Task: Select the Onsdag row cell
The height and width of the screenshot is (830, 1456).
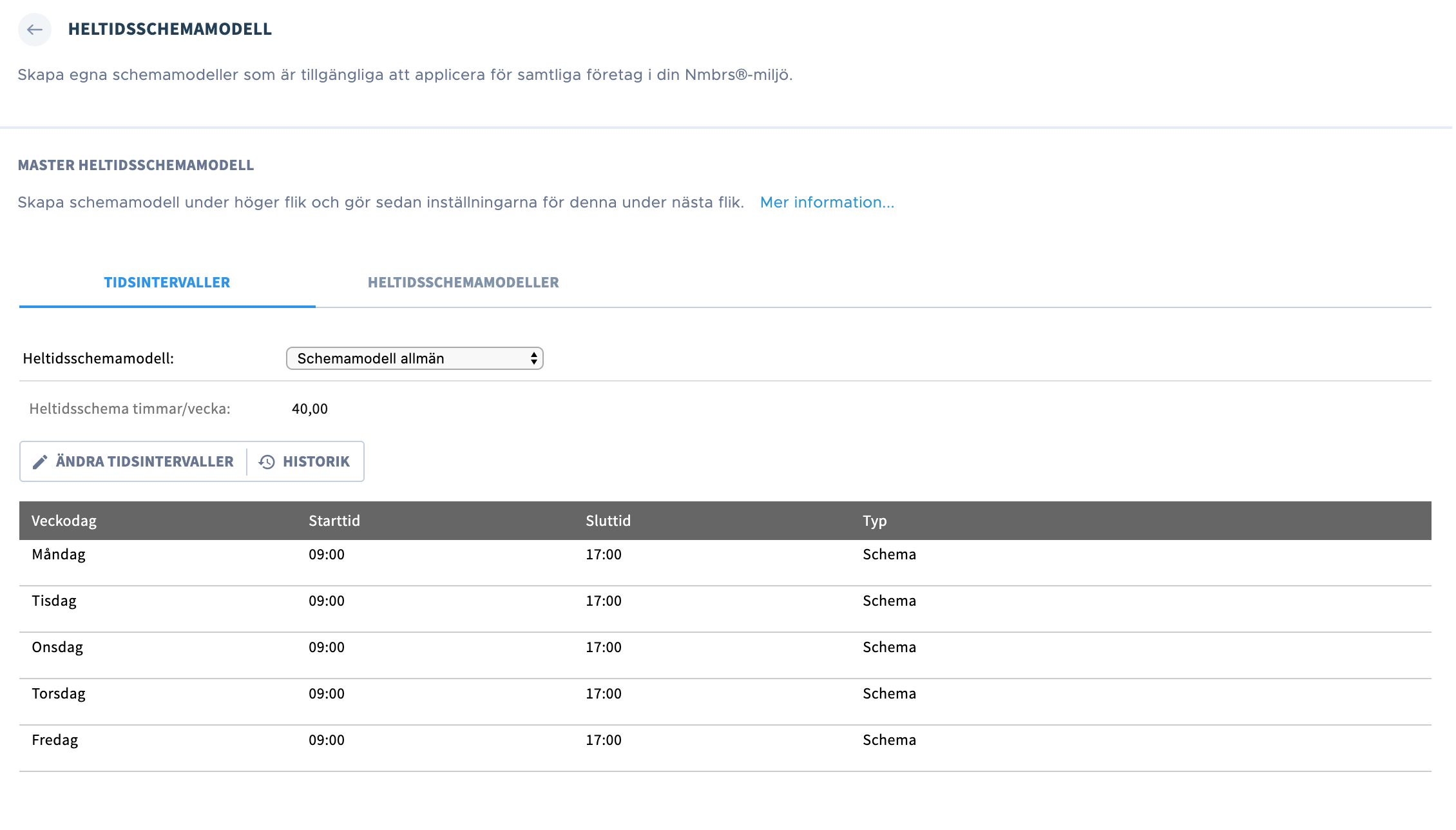Action: (x=57, y=647)
